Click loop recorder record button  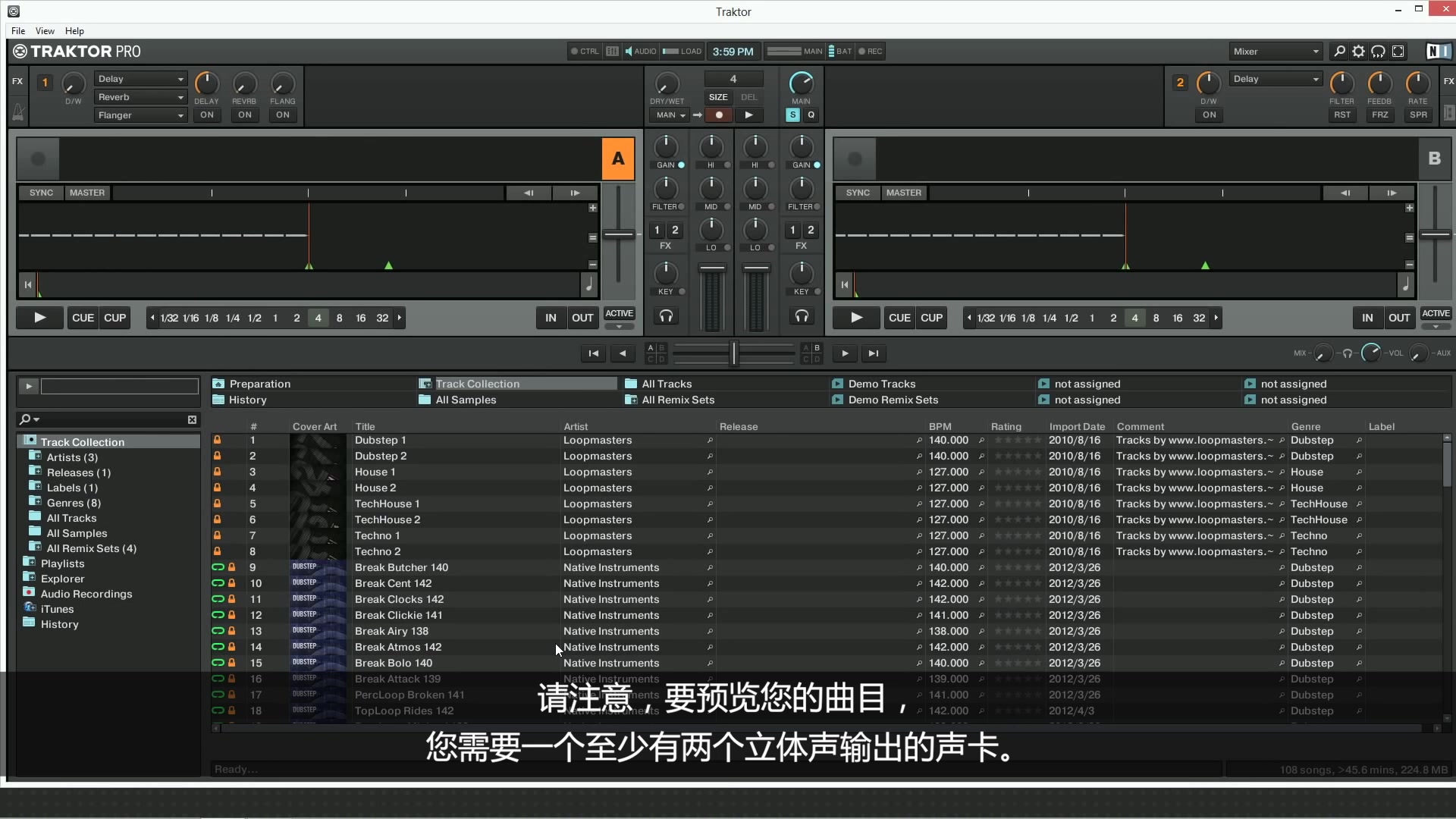pyautogui.click(x=719, y=115)
